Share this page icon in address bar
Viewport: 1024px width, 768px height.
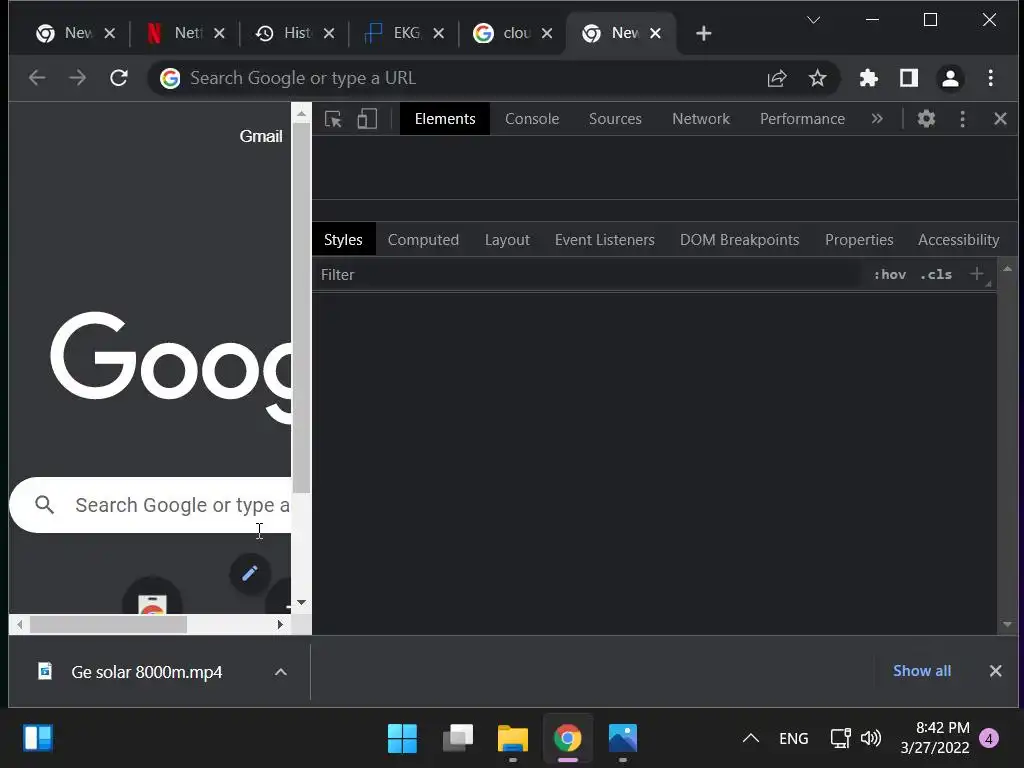[x=776, y=78]
